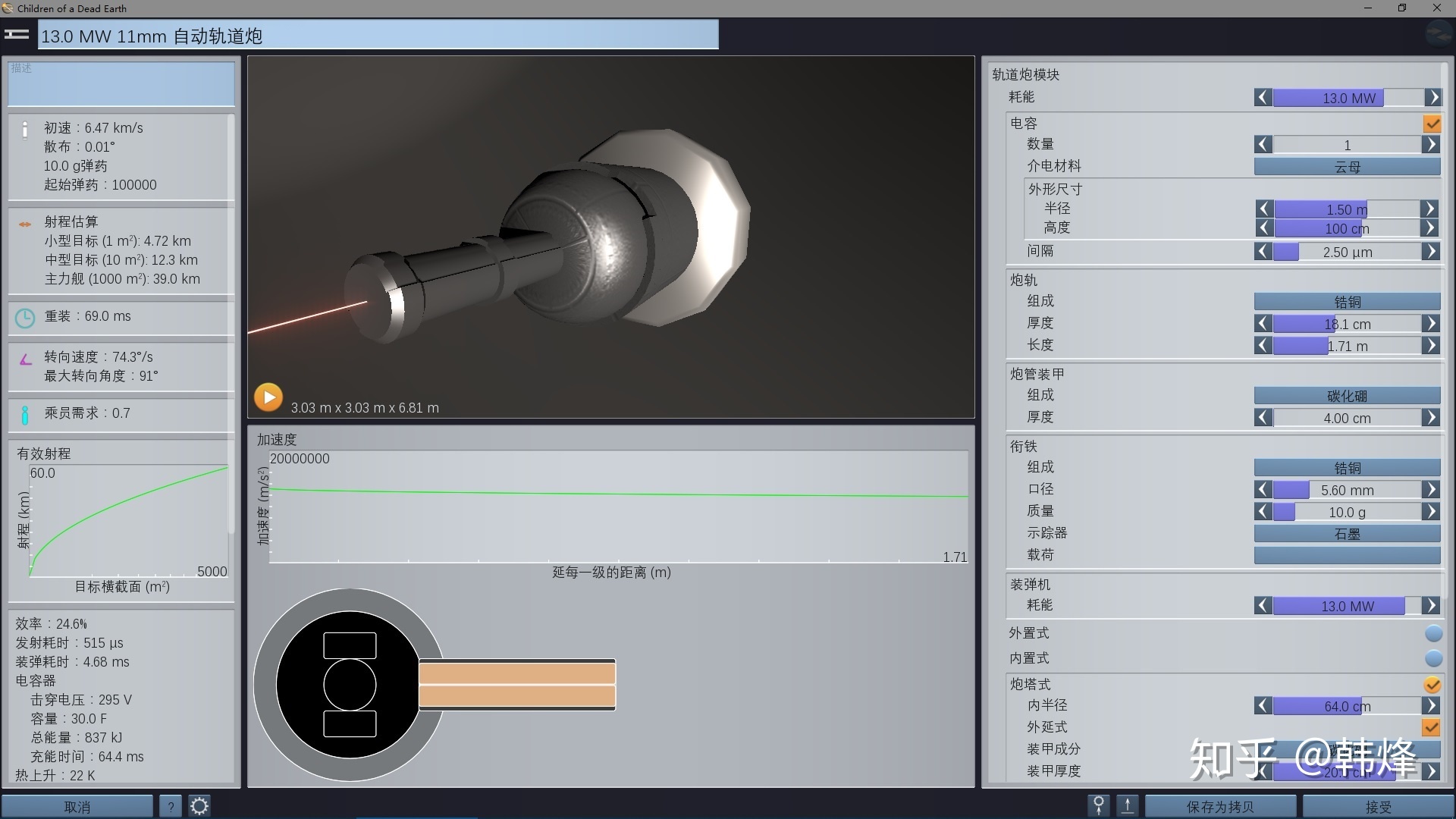The height and width of the screenshot is (819, 1456).
Task: Toggle the 外延式 checkbox
Action: (x=1431, y=727)
